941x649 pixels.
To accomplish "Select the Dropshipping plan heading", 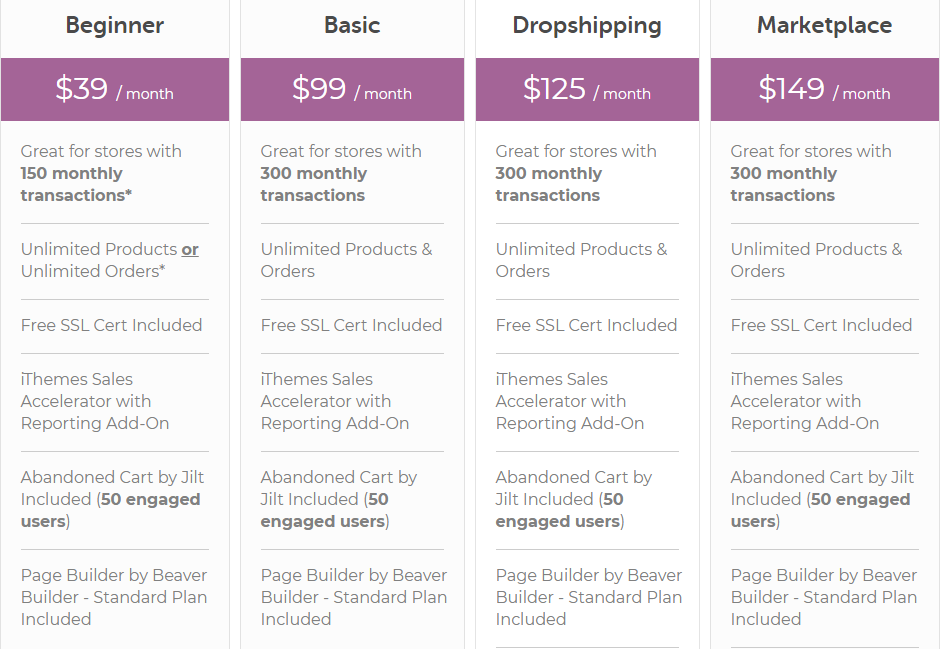I will click(x=587, y=26).
